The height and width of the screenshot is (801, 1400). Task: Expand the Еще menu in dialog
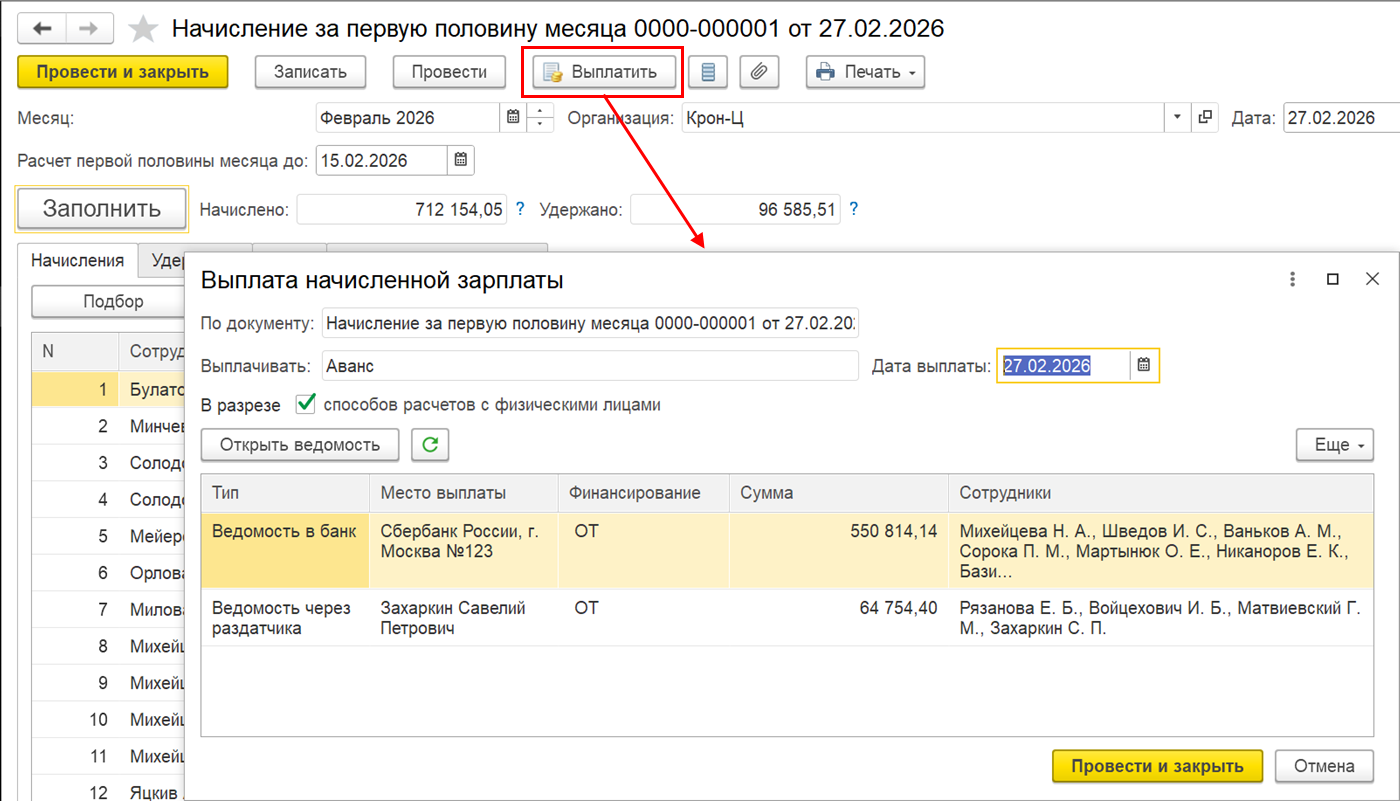[1334, 445]
